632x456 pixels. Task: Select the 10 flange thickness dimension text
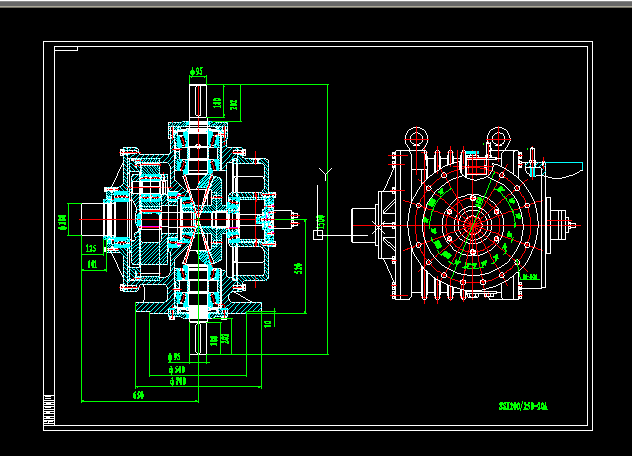click(268, 324)
